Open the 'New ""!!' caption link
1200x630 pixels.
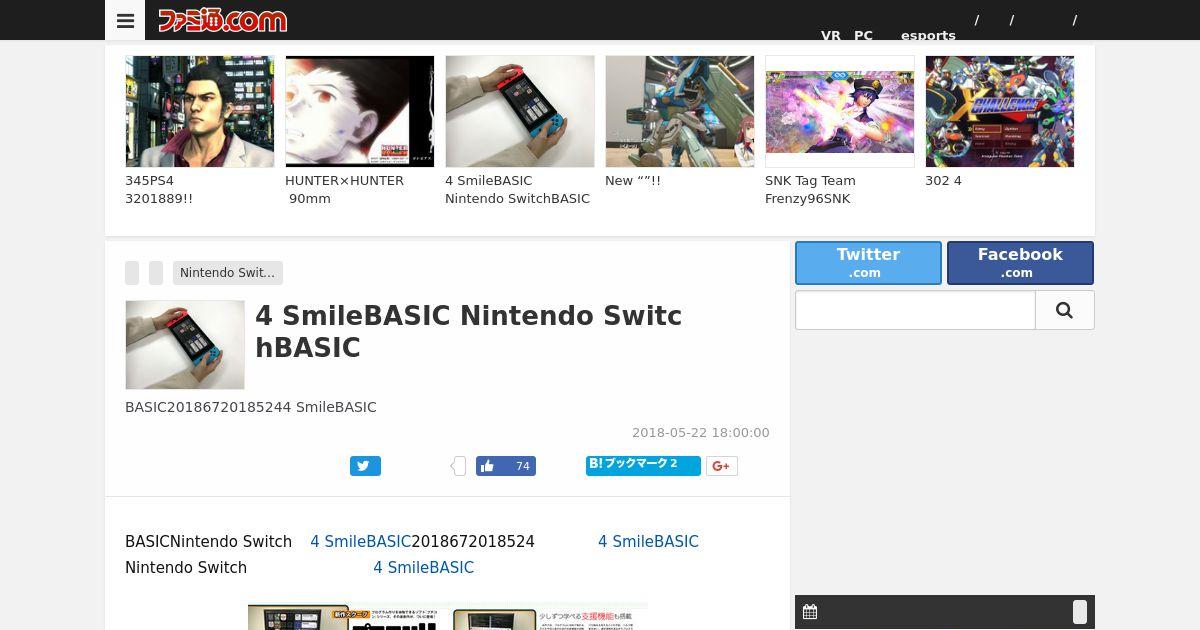633,181
